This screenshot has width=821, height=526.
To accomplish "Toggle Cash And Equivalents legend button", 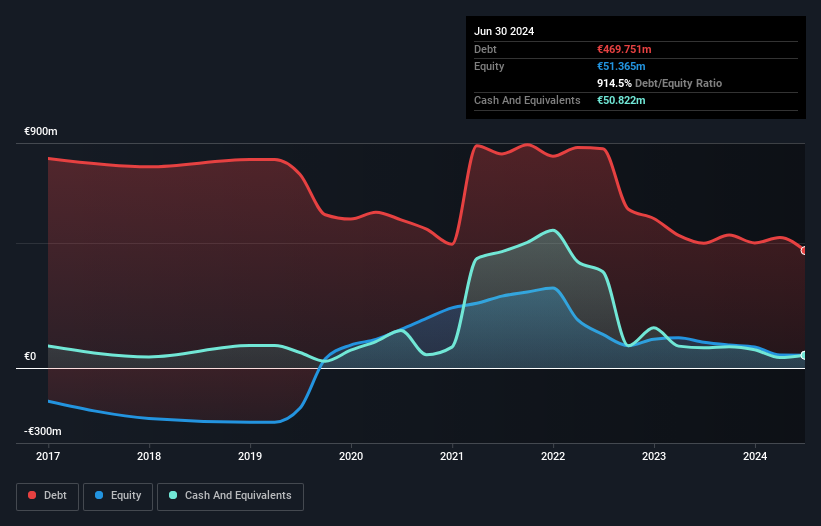I will click(x=230, y=496).
